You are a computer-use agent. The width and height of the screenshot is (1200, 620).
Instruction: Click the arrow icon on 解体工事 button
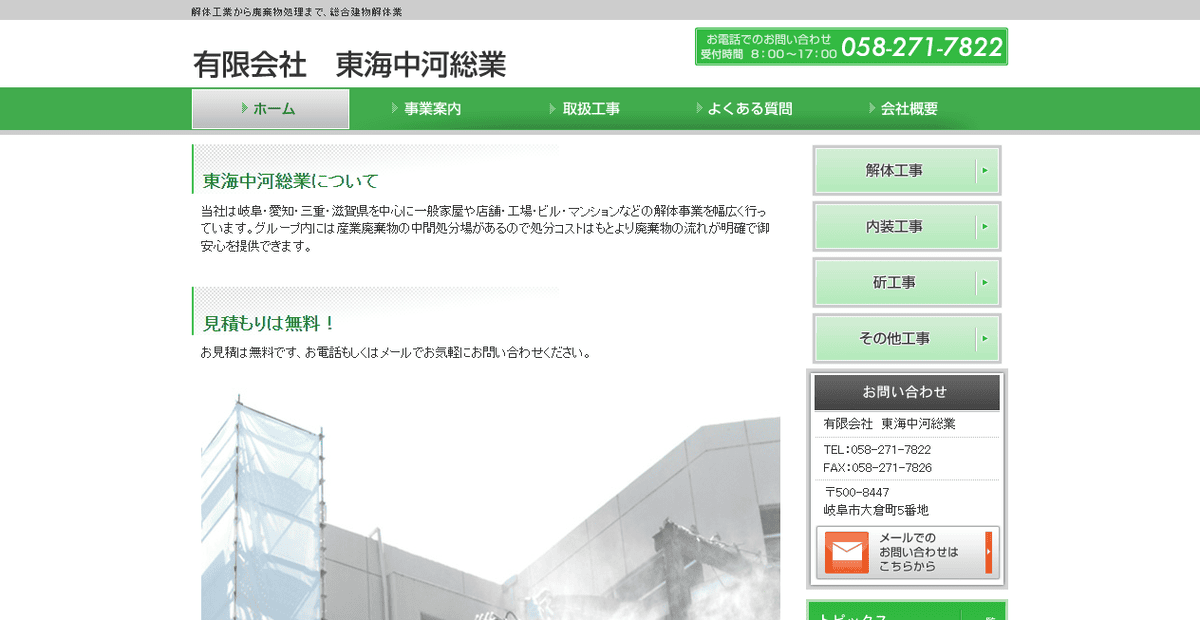tap(985, 170)
